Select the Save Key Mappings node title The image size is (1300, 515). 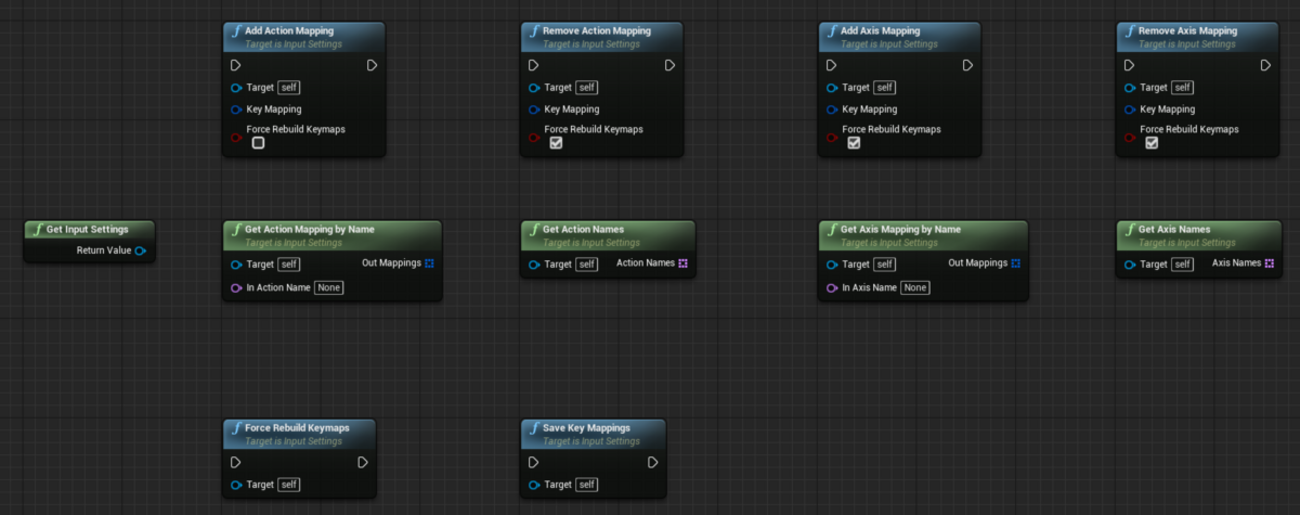click(x=586, y=428)
